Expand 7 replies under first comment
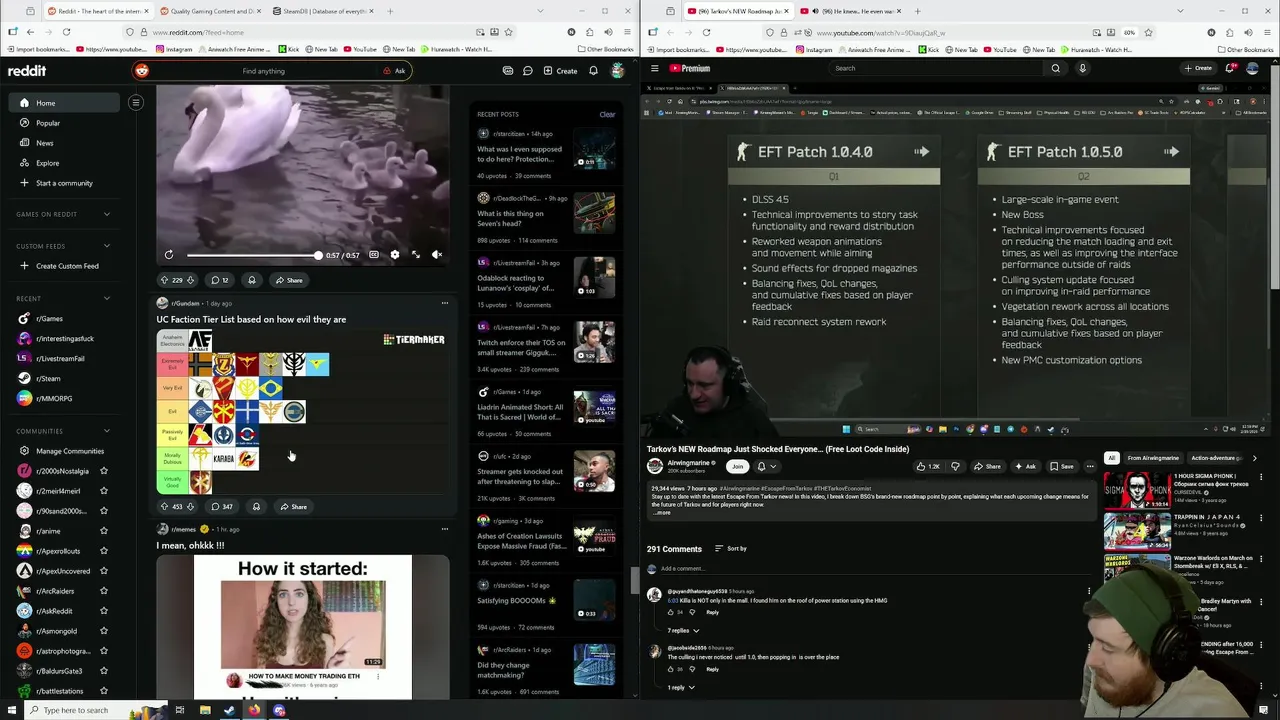 point(684,631)
